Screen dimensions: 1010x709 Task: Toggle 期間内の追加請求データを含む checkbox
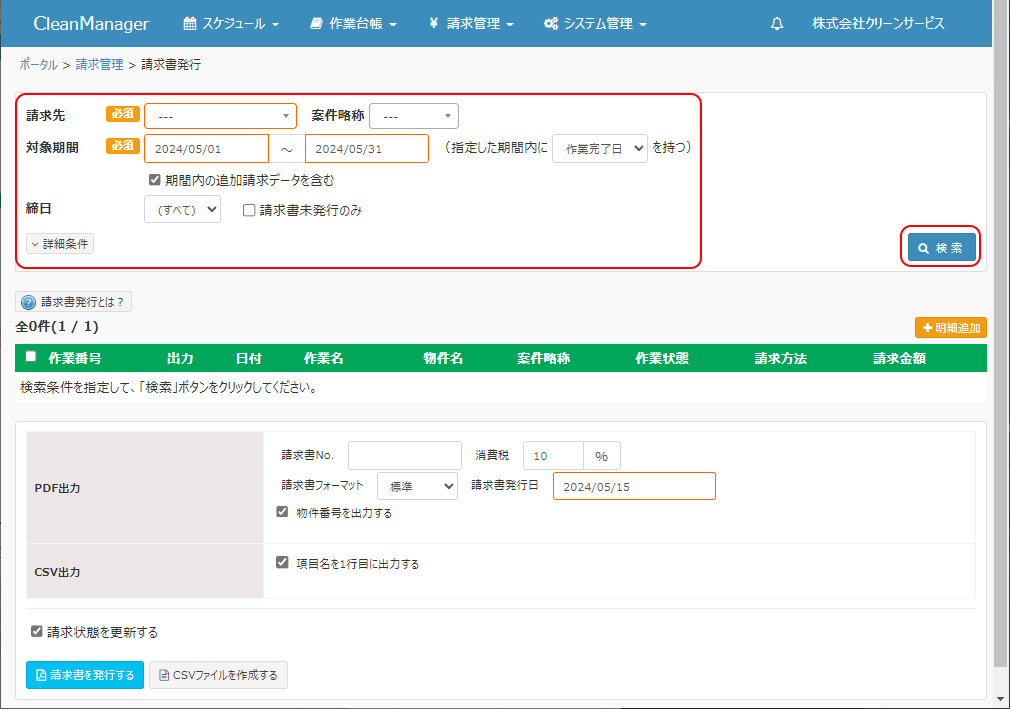click(155, 181)
